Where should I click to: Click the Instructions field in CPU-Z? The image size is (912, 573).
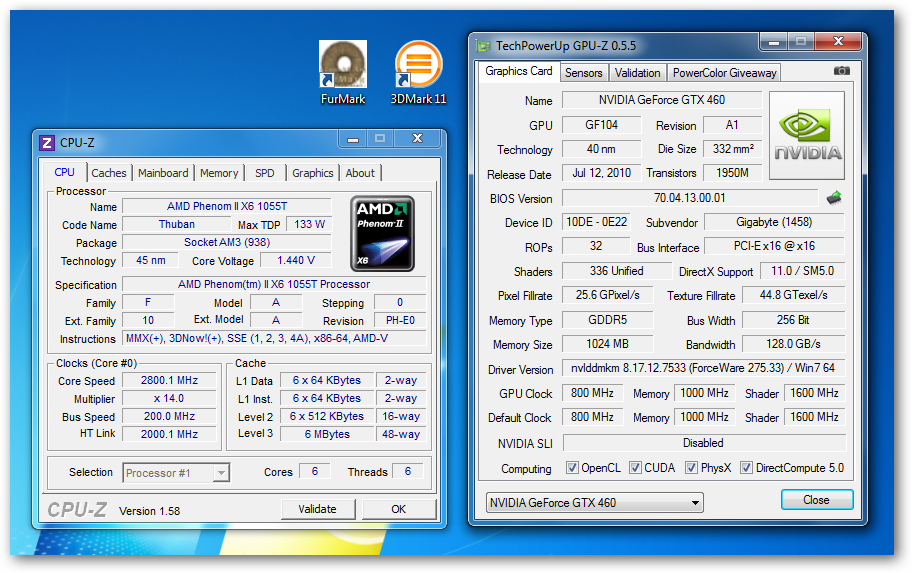click(x=274, y=338)
